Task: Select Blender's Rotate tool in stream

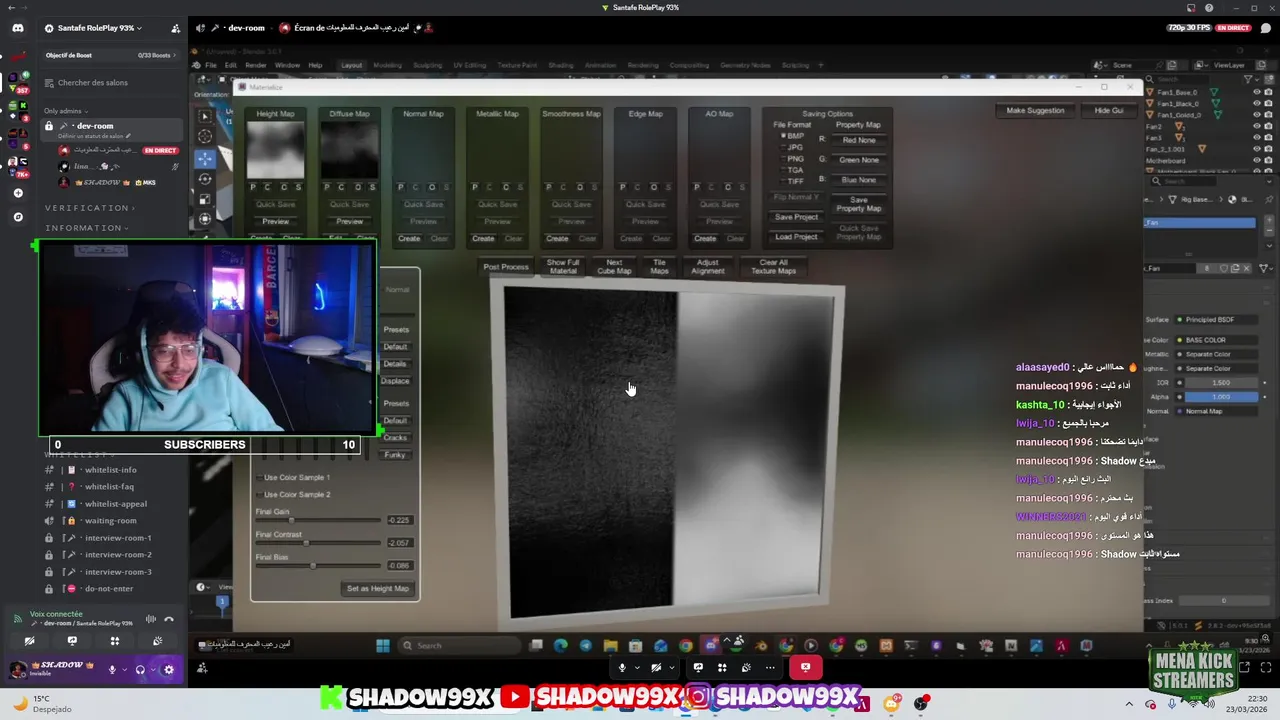Action: [x=205, y=179]
